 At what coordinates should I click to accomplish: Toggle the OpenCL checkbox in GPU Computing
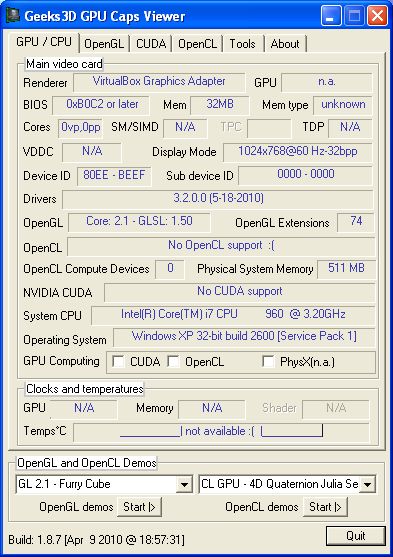pos(173,362)
